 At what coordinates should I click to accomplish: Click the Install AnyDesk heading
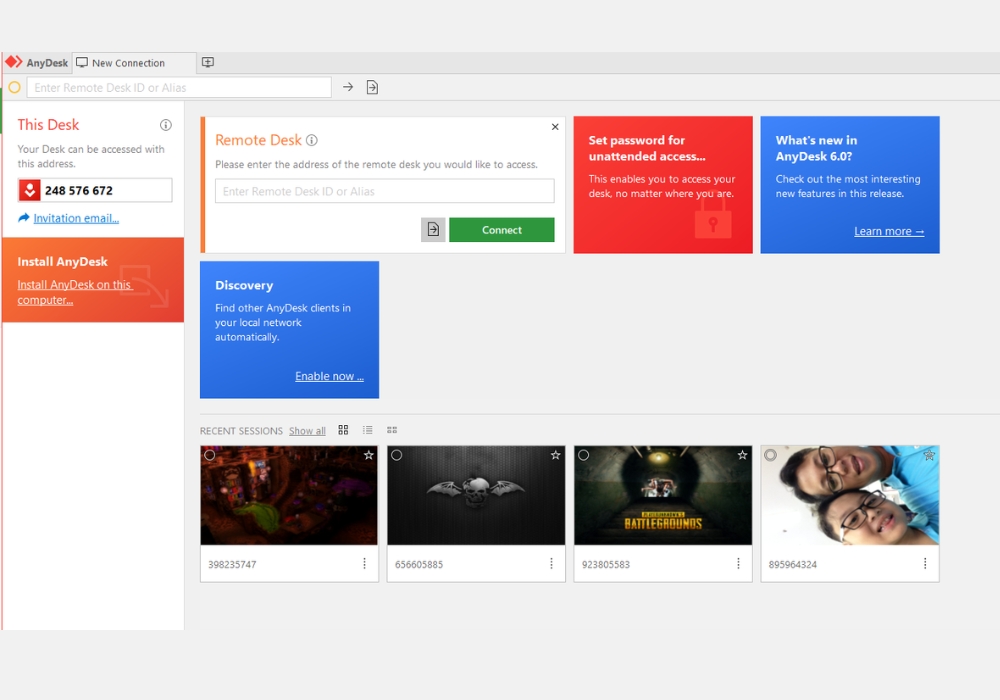click(62, 262)
